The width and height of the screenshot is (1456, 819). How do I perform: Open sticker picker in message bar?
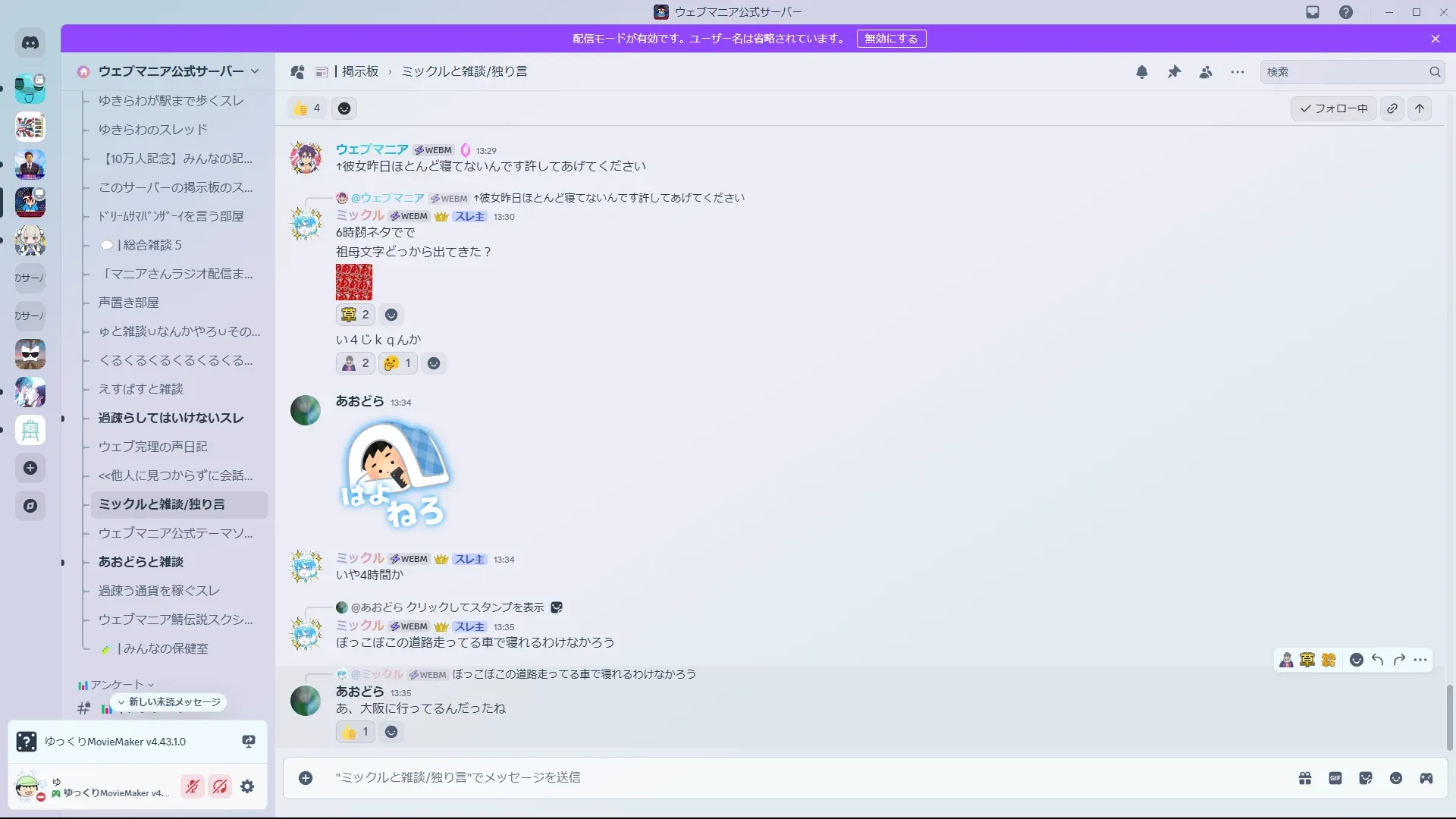(1366, 778)
